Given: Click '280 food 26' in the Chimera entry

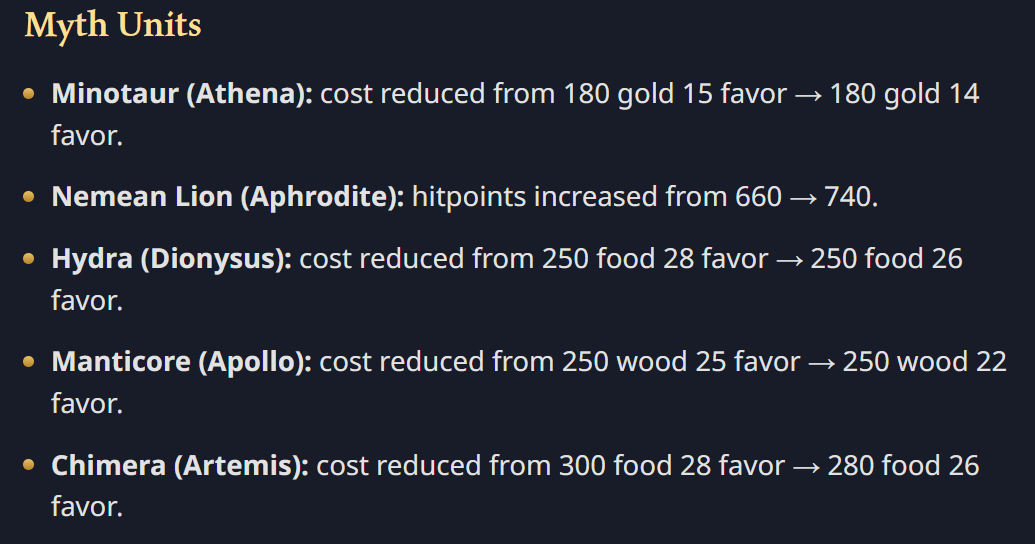Looking at the screenshot, I should pyautogui.click(x=903, y=465).
